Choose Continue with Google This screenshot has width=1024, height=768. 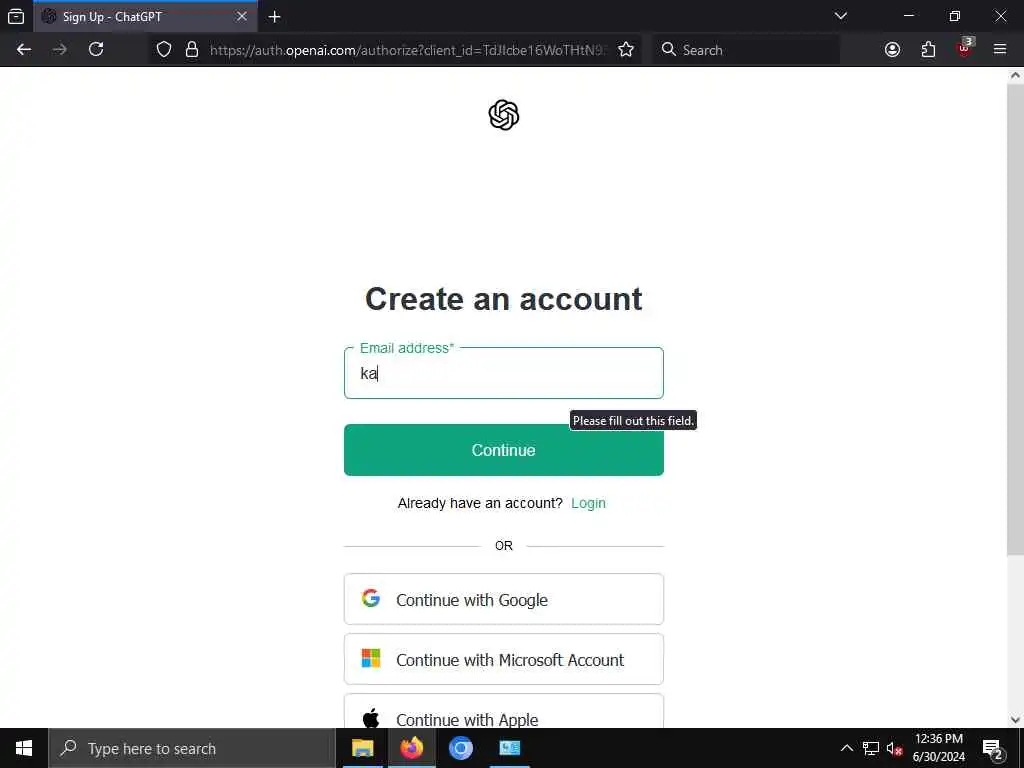point(504,600)
